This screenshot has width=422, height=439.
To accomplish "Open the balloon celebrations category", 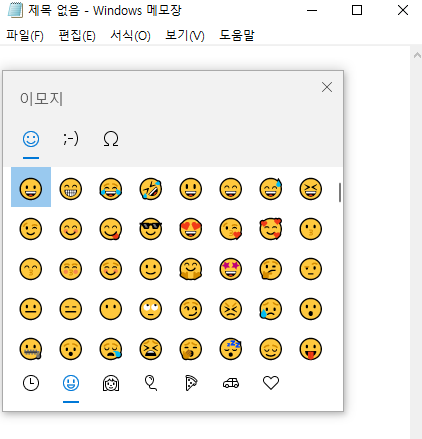I will point(151,383).
